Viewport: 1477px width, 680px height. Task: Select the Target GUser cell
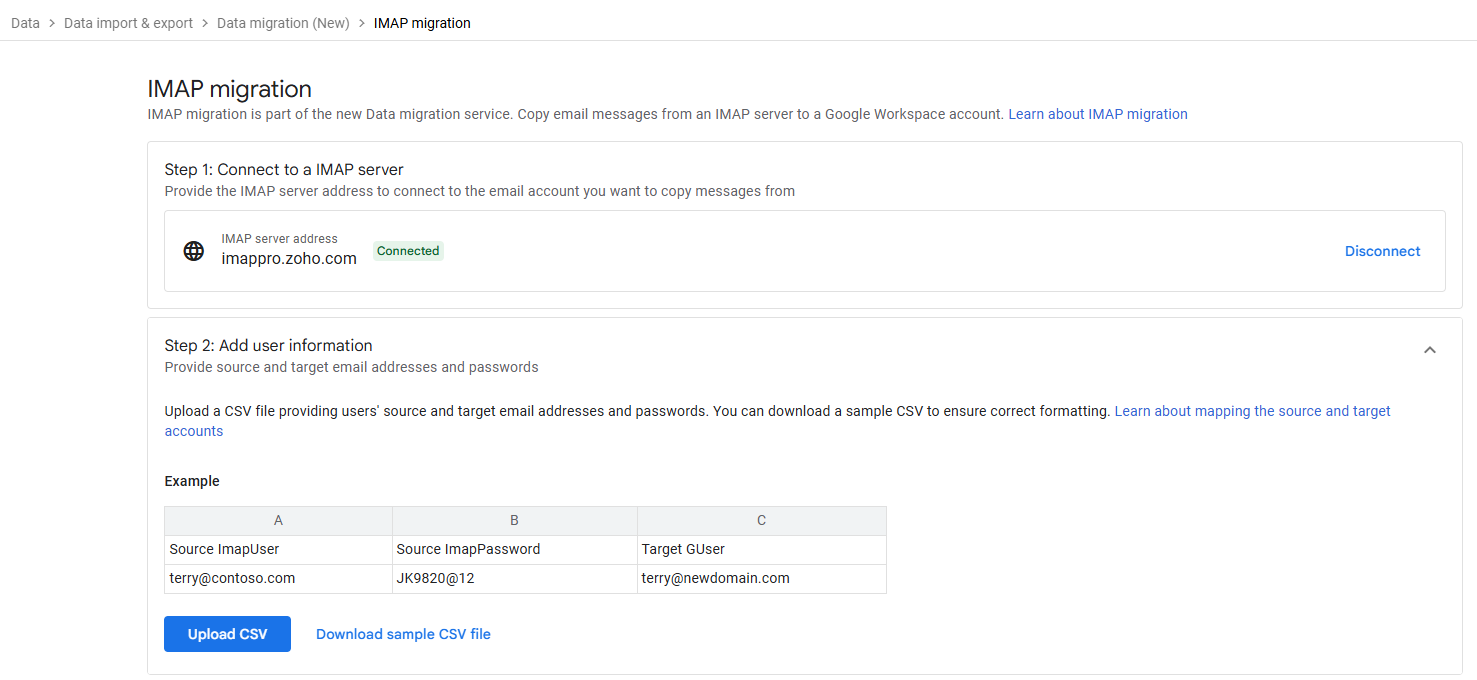[762, 549]
